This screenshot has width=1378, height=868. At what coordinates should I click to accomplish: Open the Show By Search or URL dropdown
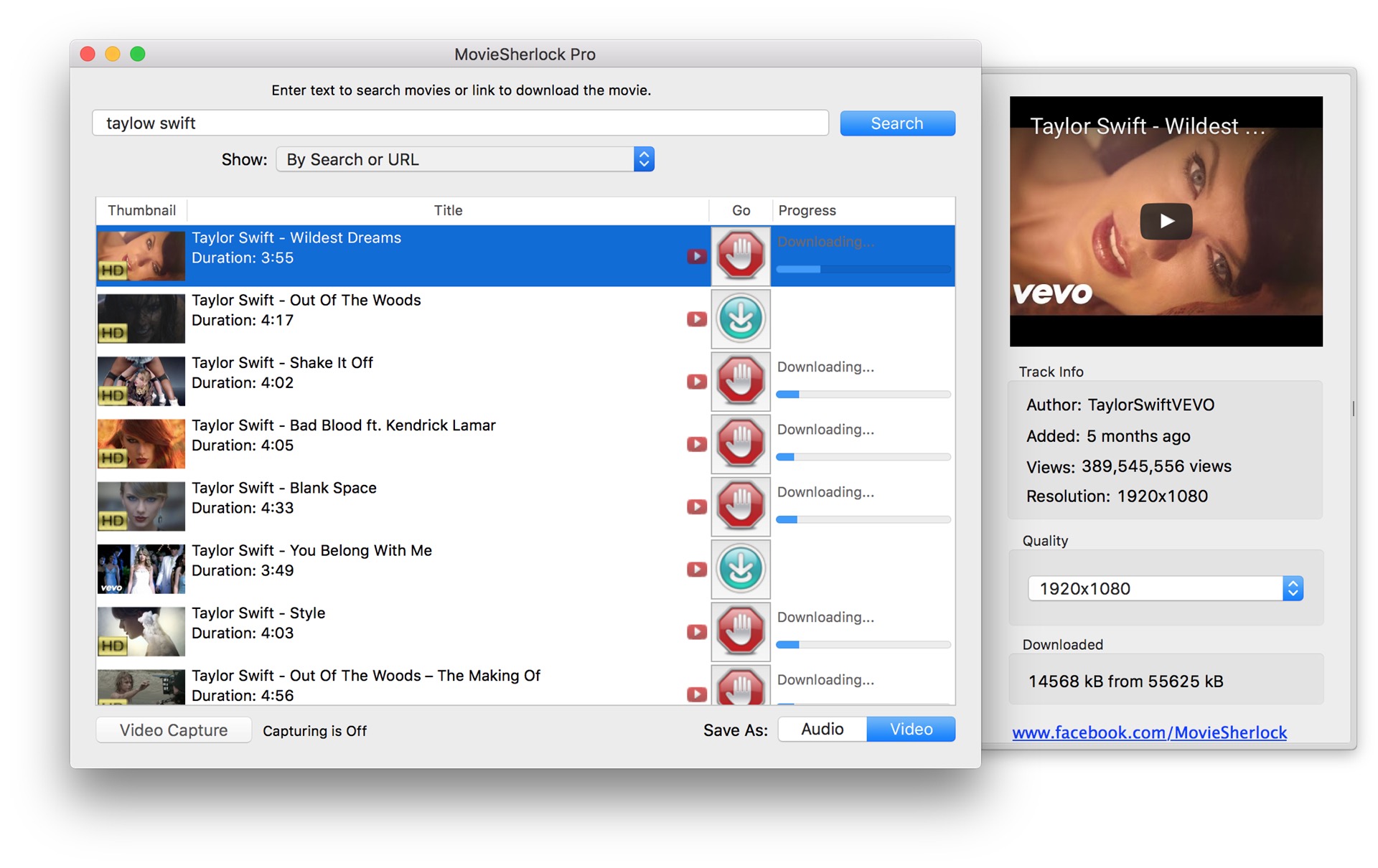point(465,159)
